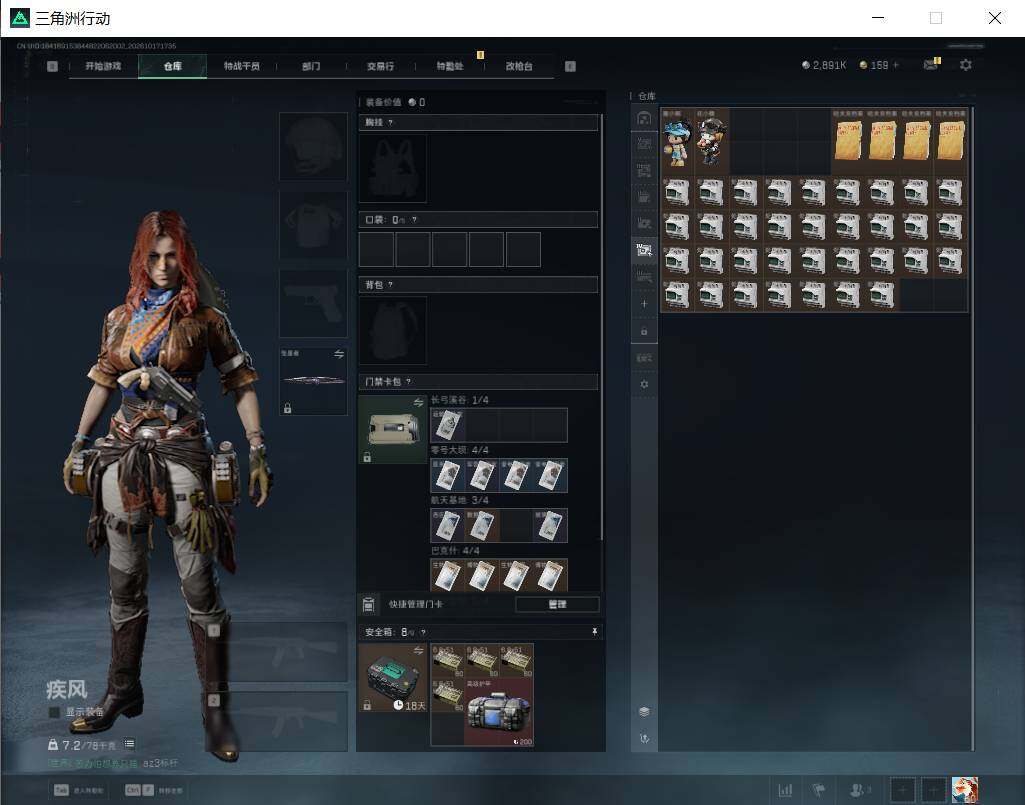Image resolution: width=1025 pixels, height=805 pixels.
Task: Go to the 交易行 tab
Action: [380, 66]
